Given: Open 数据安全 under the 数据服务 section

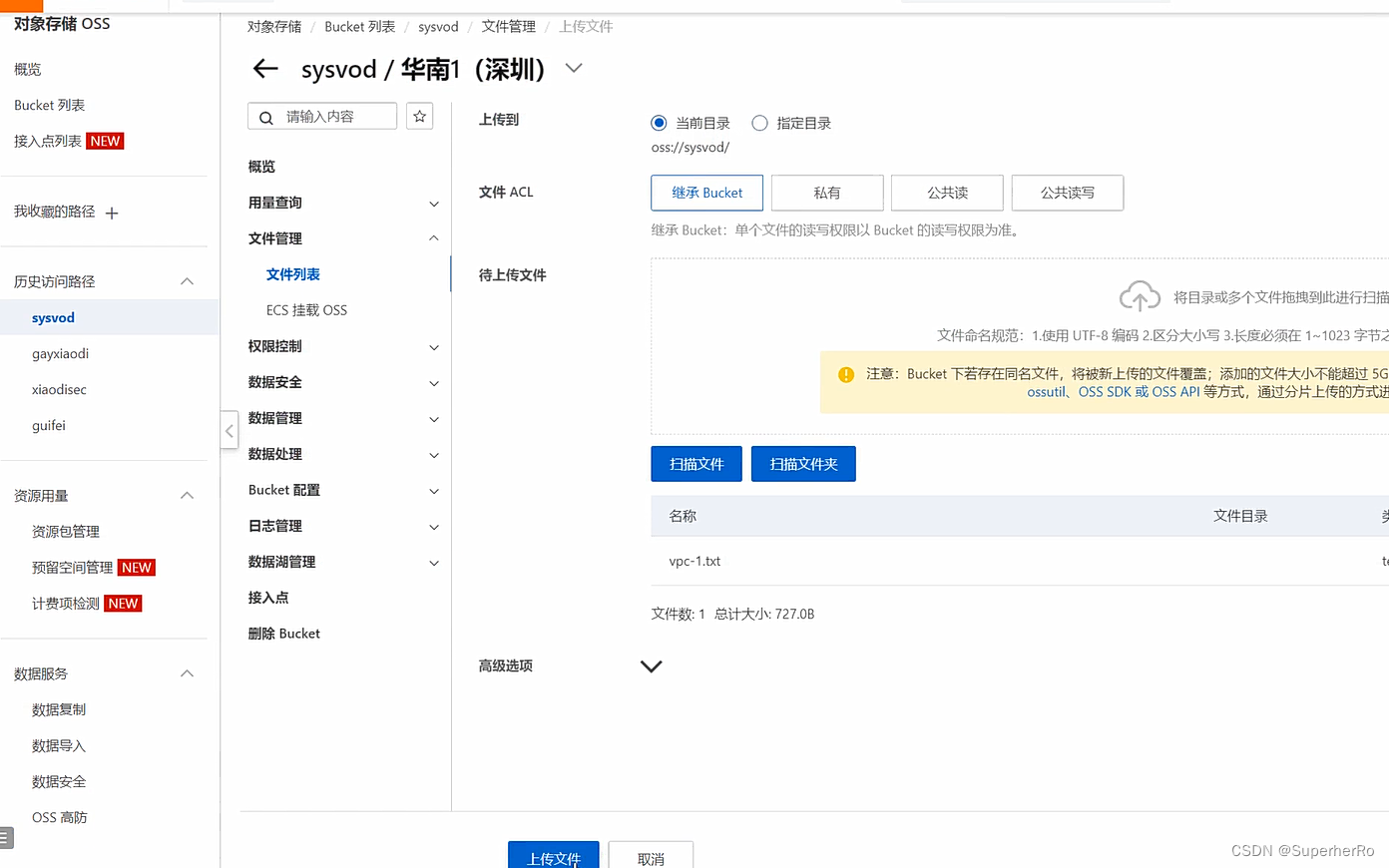Looking at the screenshot, I should [59, 781].
